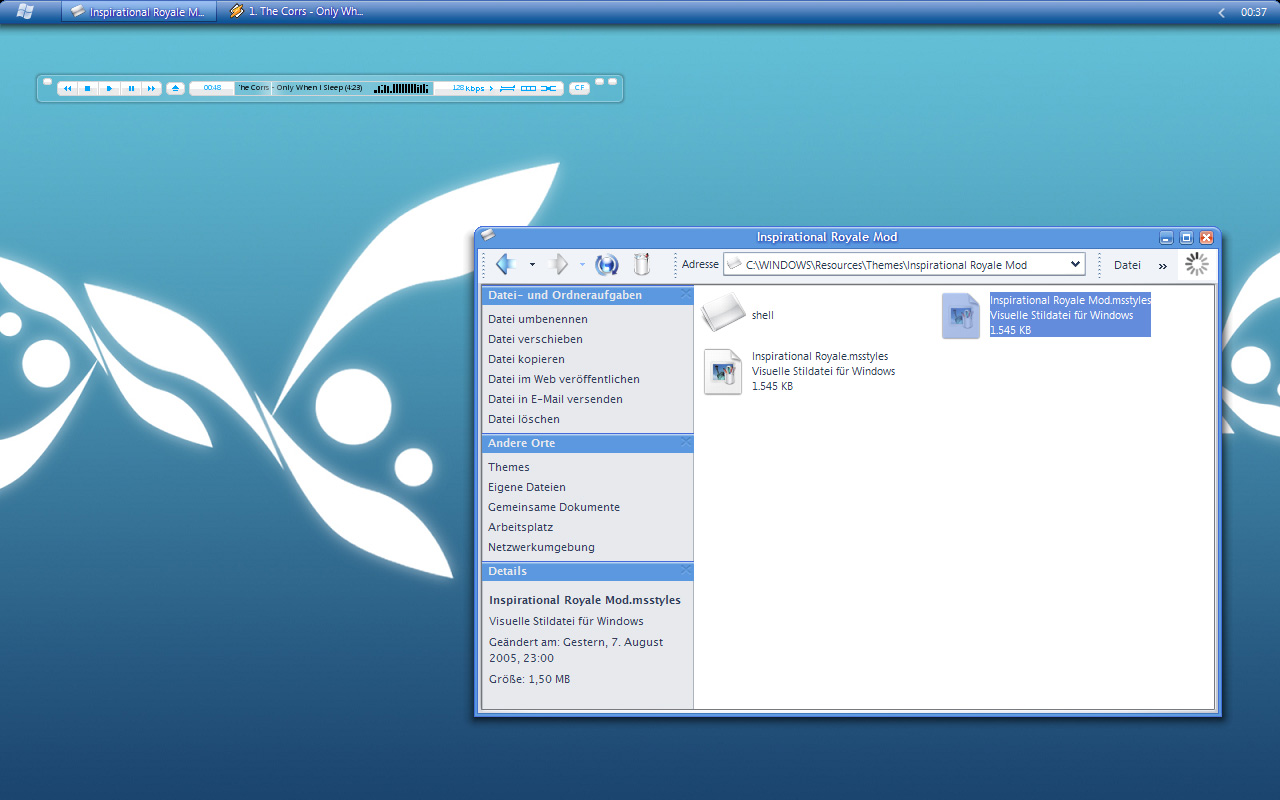Image resolution: width=1280 pixels, height=800 pixels.
Task: Click the 'shell' folder name
Action: (x=763, y=315)
